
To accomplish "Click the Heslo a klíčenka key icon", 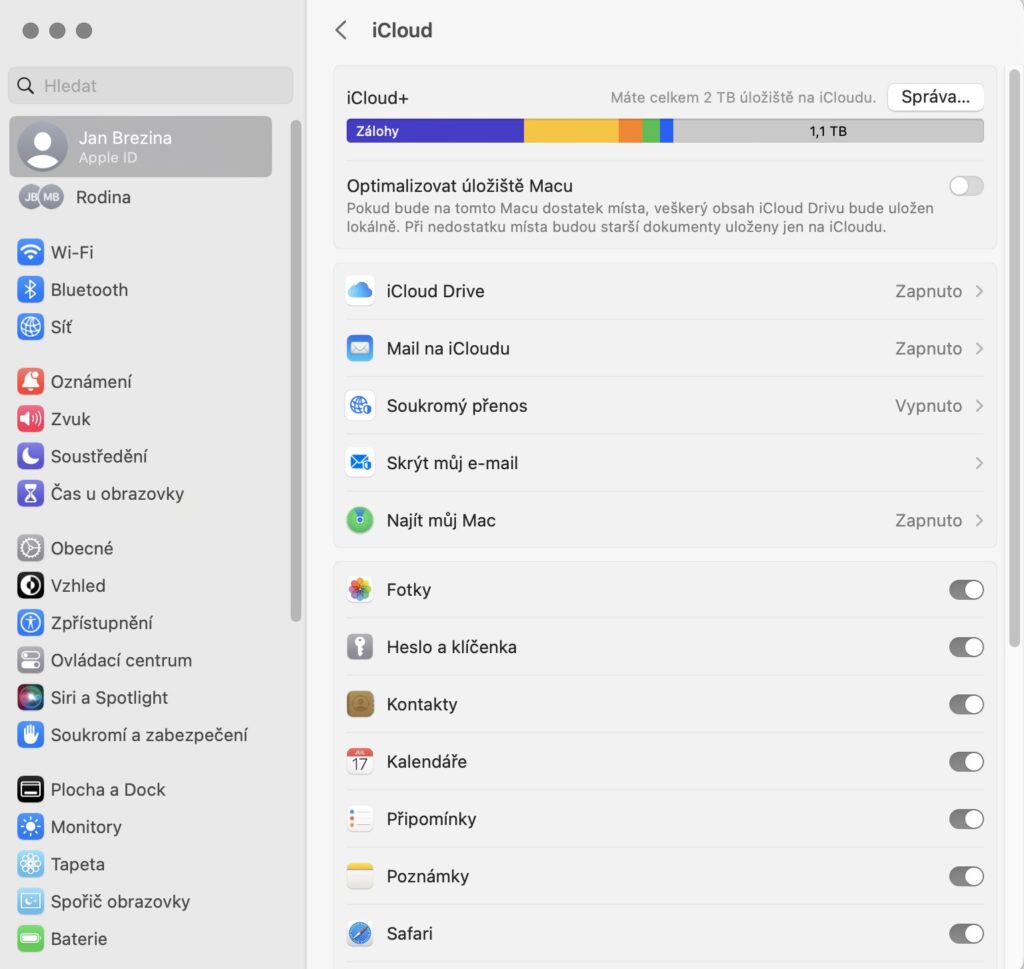I will pyautogui.click(x=360, y=647).
